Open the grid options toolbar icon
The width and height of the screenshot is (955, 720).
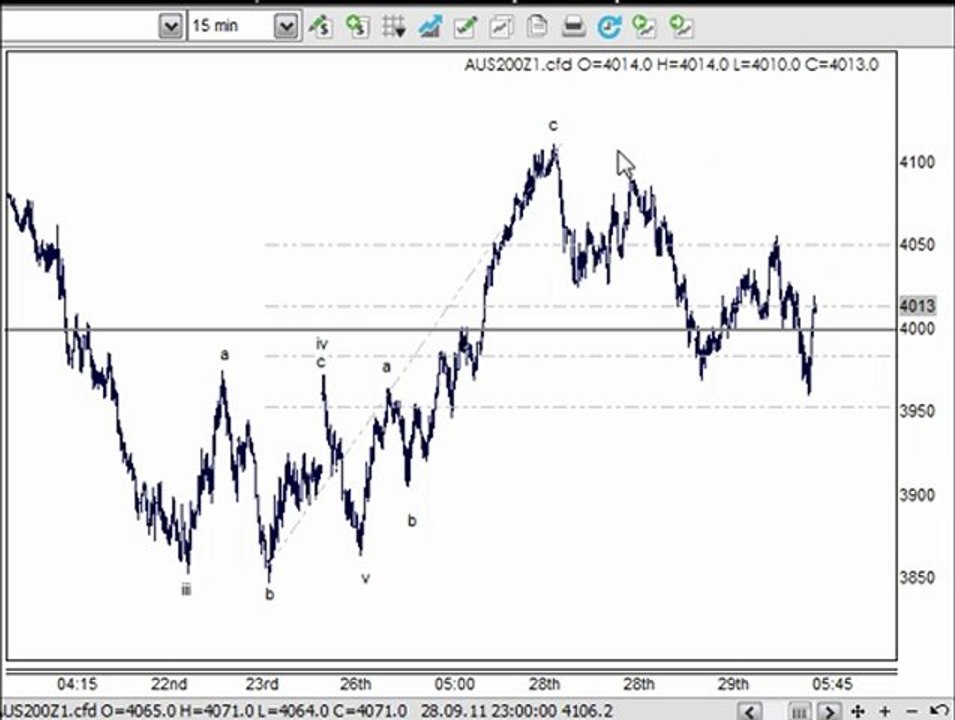click(393, 26)
